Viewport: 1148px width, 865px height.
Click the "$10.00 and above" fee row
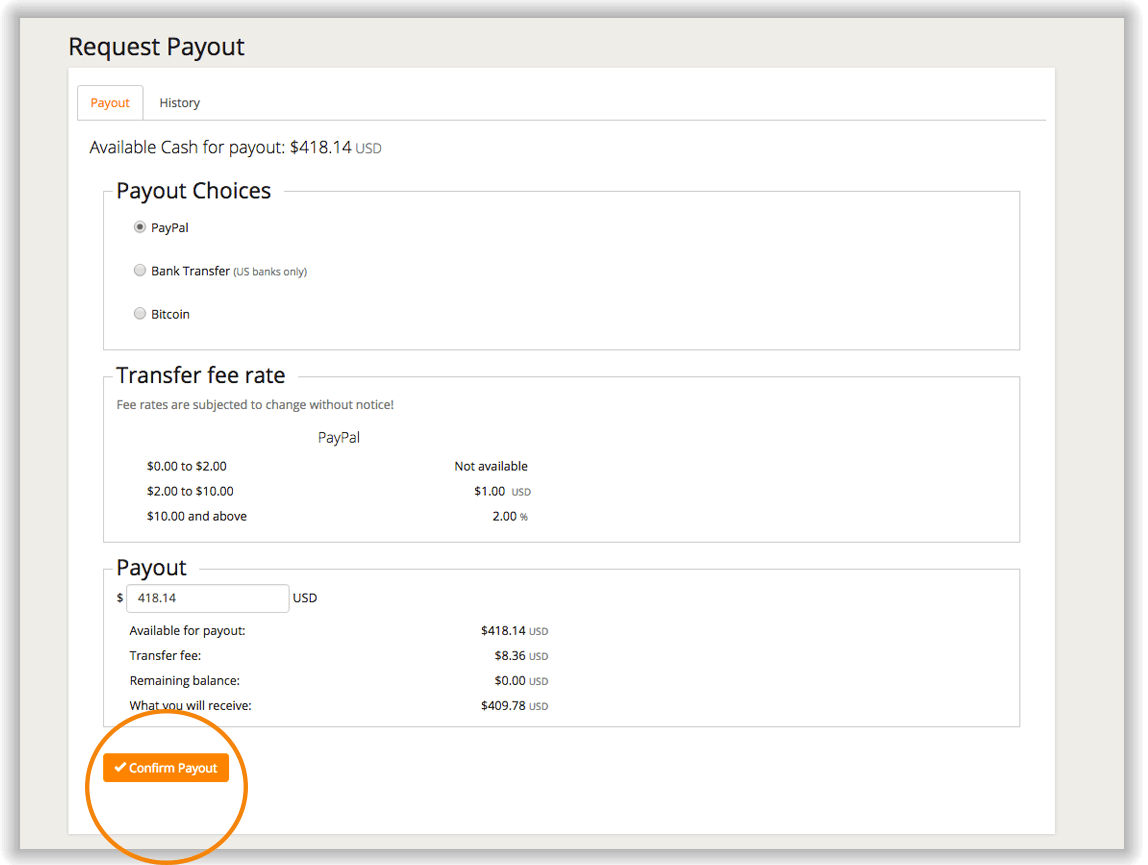[196, 516]
